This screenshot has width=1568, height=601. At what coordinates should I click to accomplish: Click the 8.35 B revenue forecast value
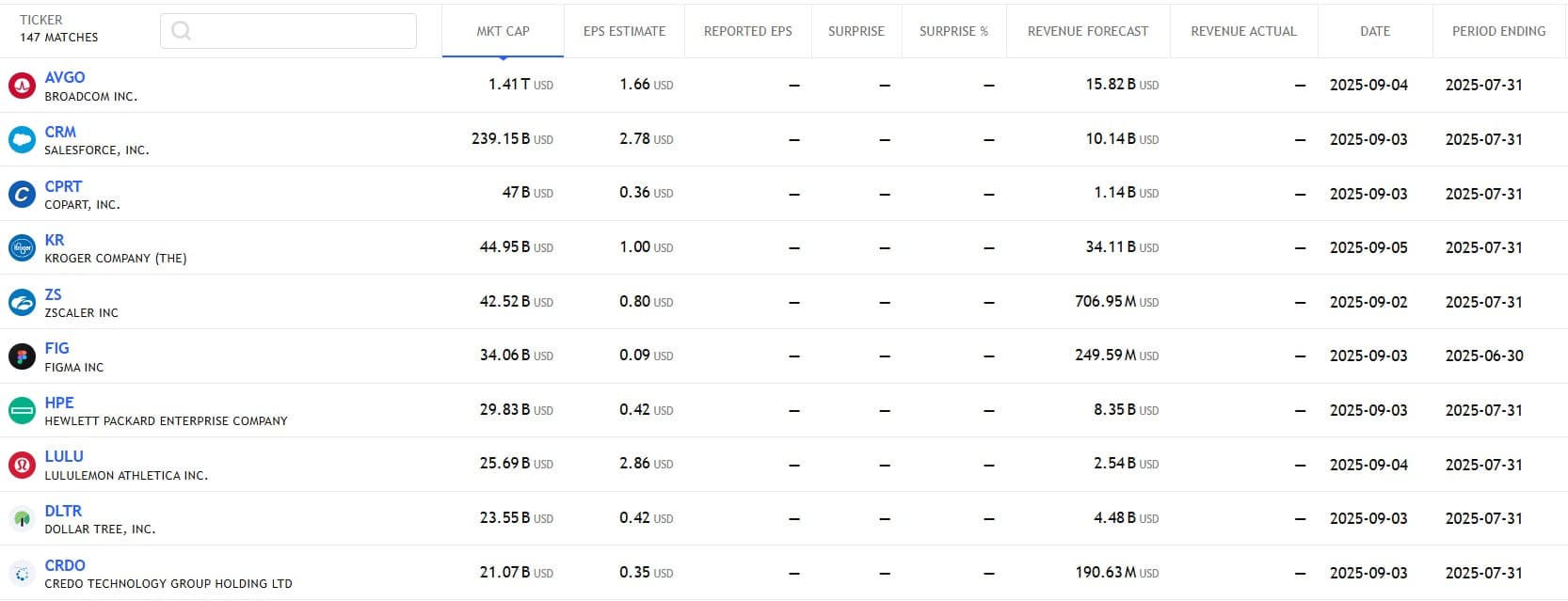(1126, 410)
